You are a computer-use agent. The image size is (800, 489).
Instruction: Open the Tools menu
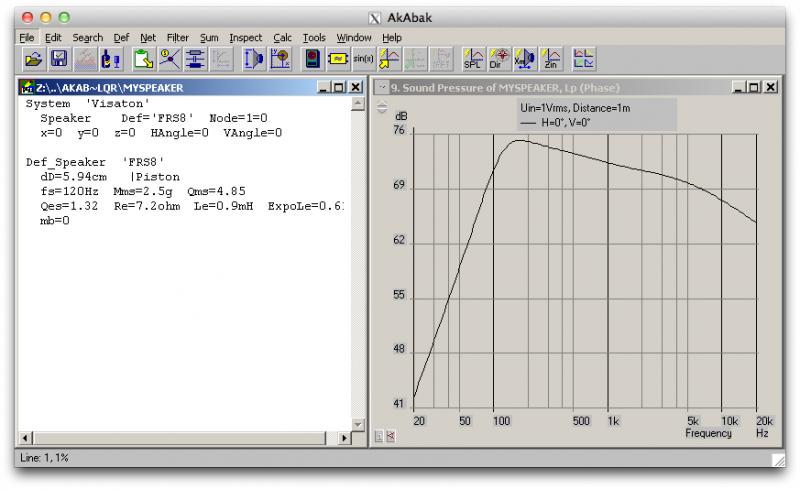[314, 38]
